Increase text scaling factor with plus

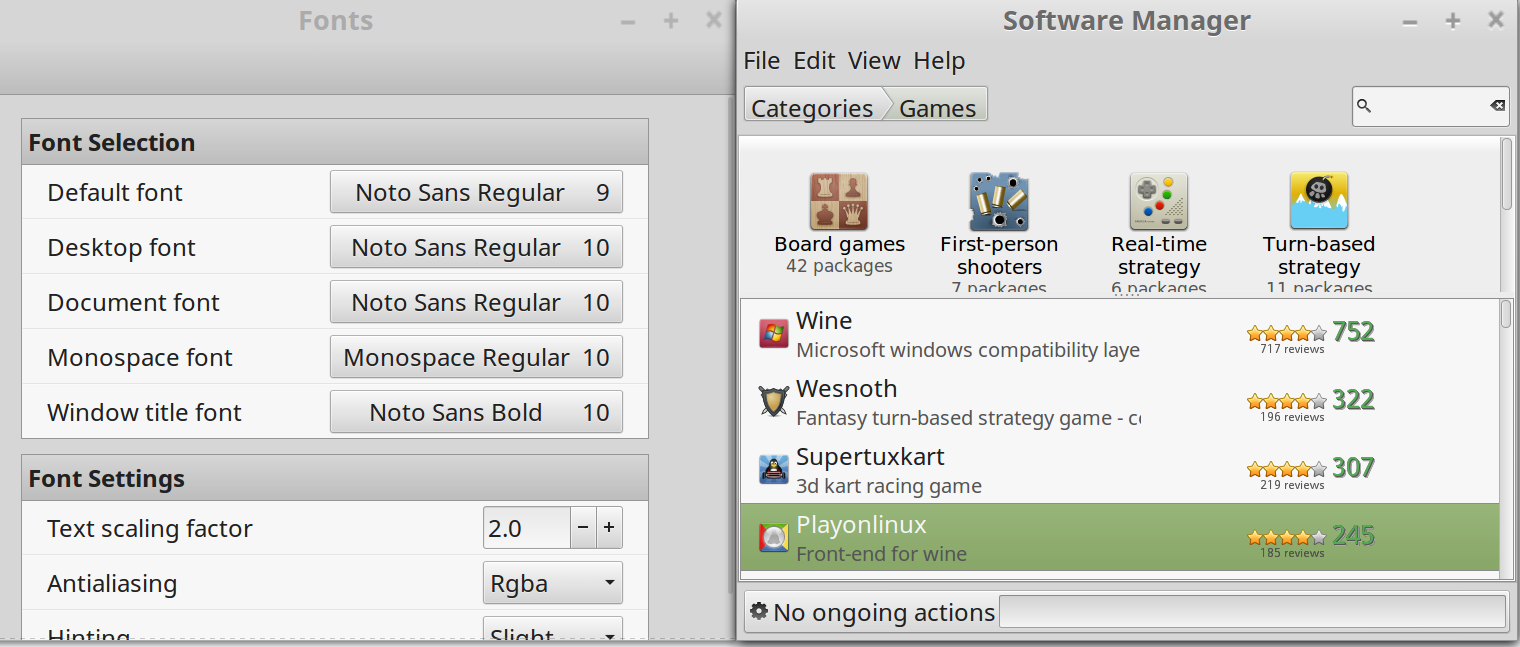609,528
